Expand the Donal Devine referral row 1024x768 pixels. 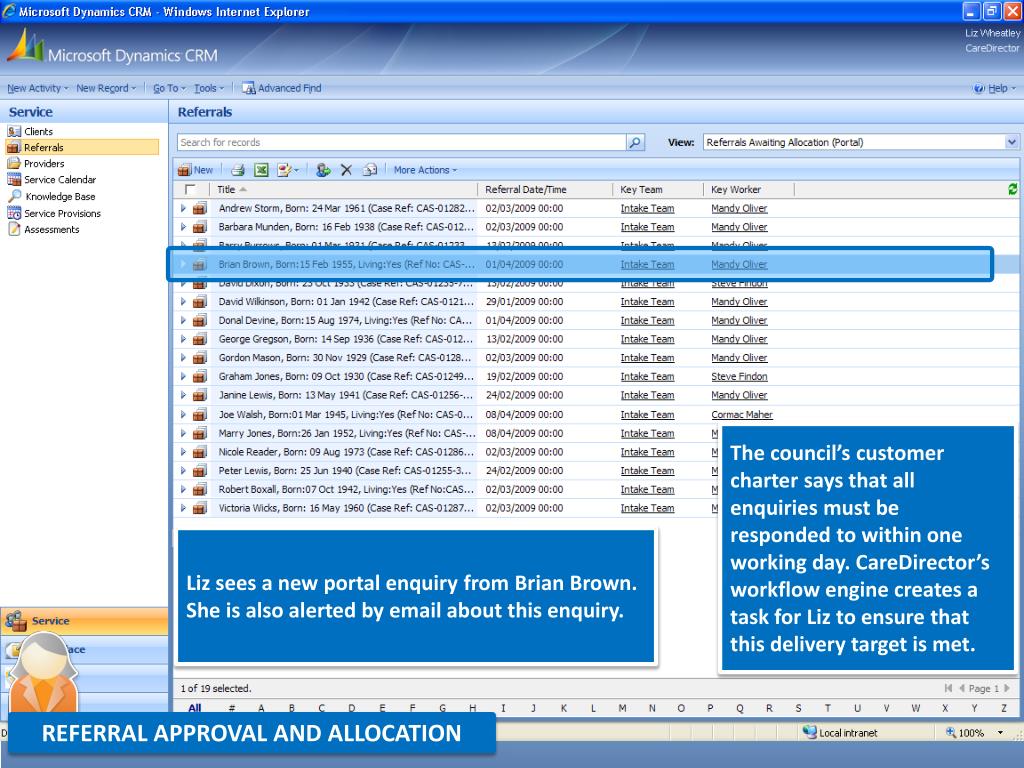tap(183, 321)
